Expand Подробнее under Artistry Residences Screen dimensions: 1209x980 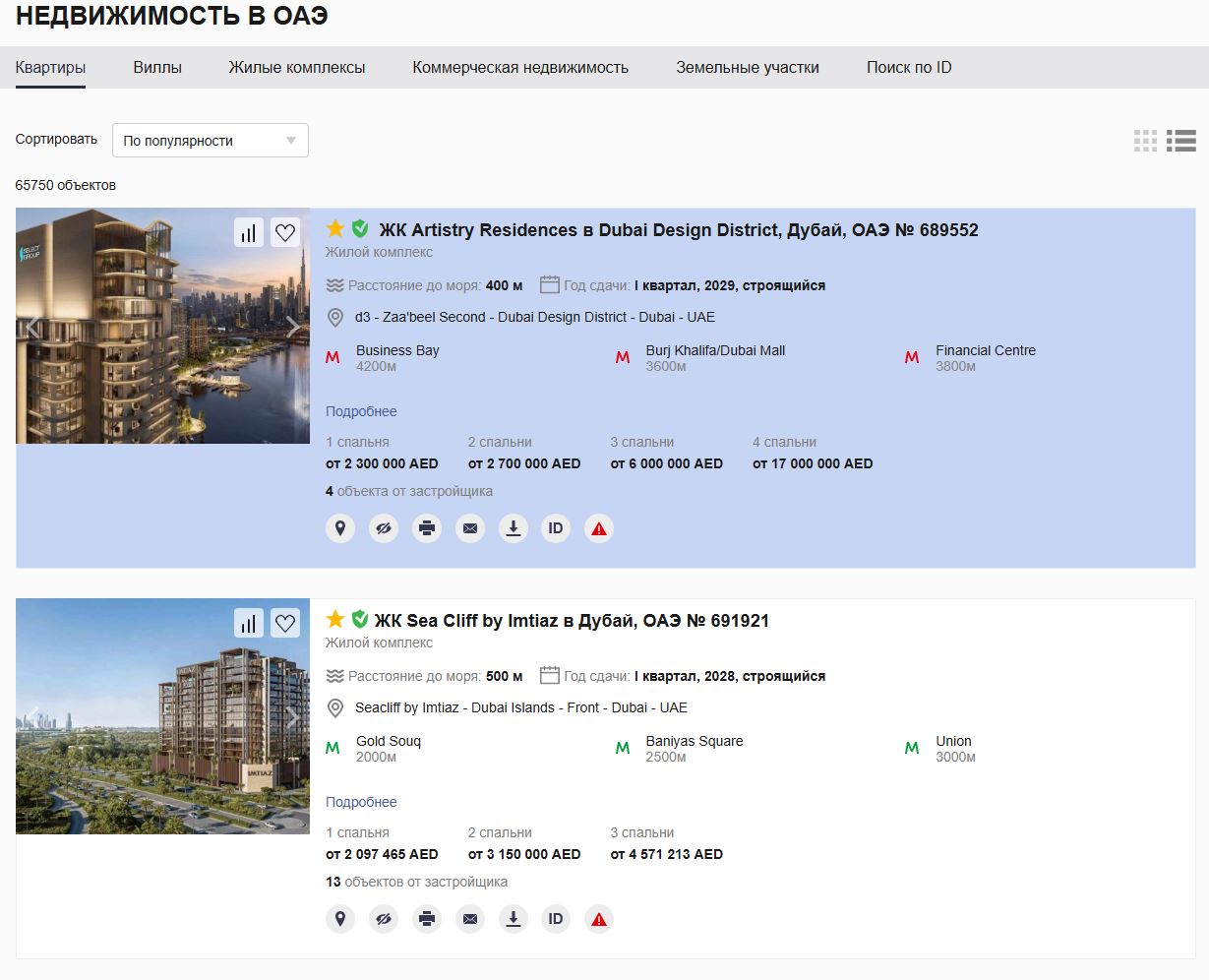[361, 411]
